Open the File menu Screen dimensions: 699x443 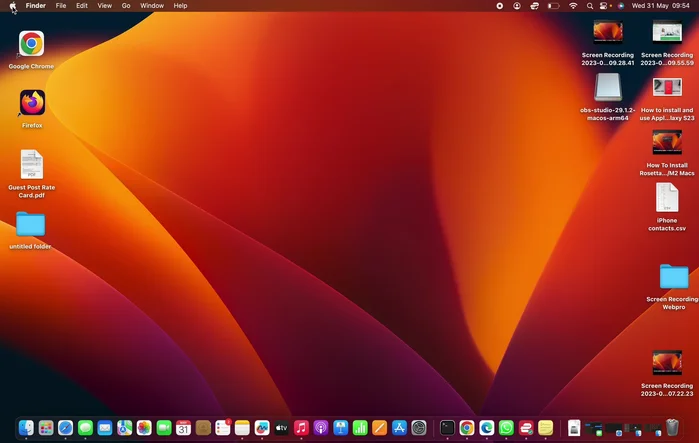61,6
